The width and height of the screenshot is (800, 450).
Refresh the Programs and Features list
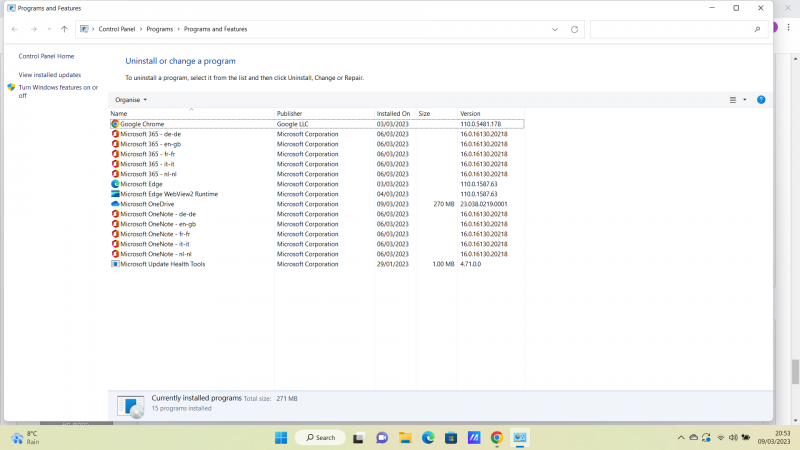click(x=574, y=30)
